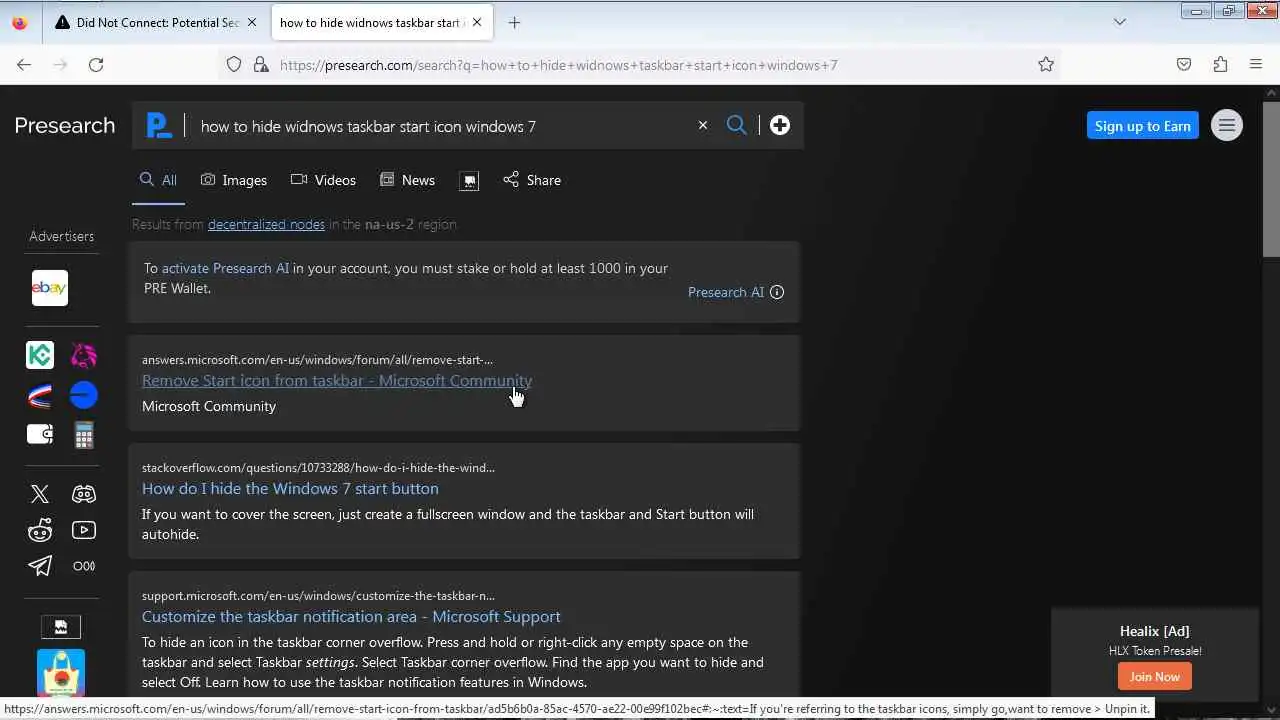This screenshot has width=1280, height=720.
Task: Click the Healix [Ad] title
Action: (1155, 631)
